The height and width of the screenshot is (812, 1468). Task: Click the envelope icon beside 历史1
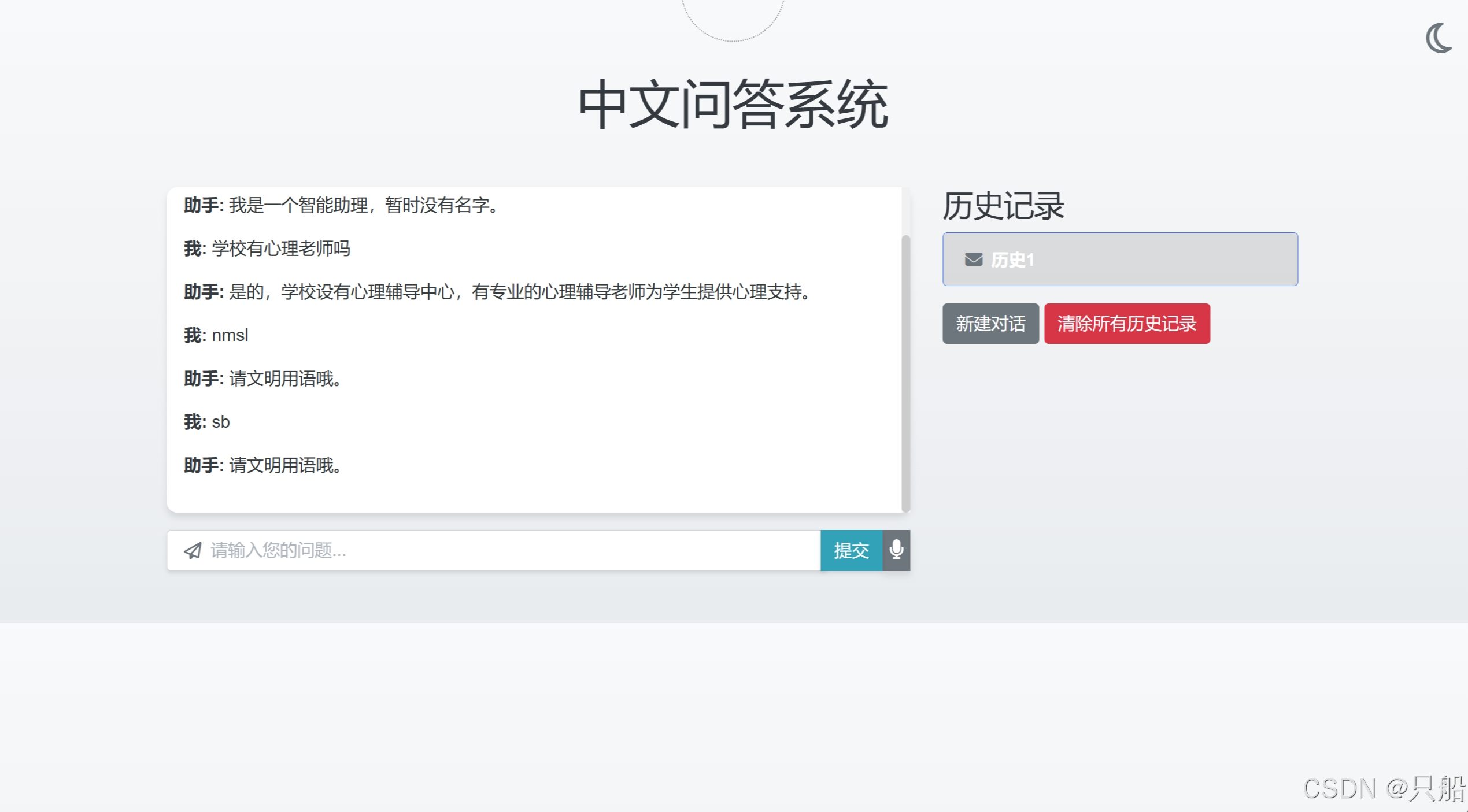pos(973,259)
